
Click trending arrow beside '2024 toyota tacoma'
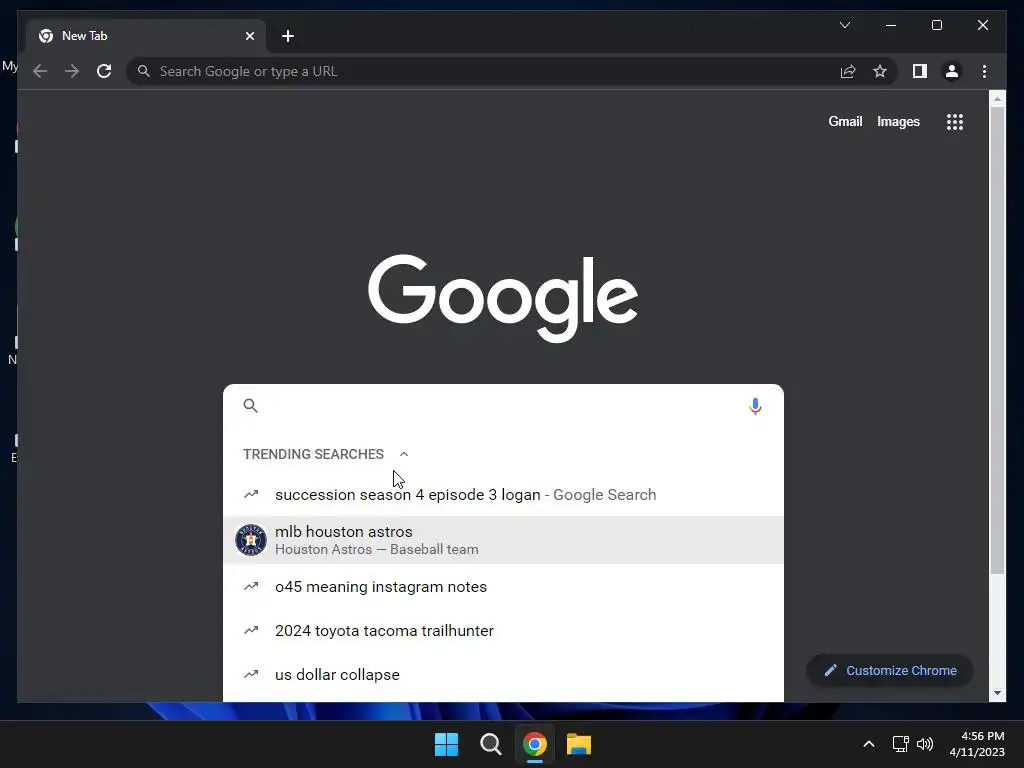pos(251,630)
